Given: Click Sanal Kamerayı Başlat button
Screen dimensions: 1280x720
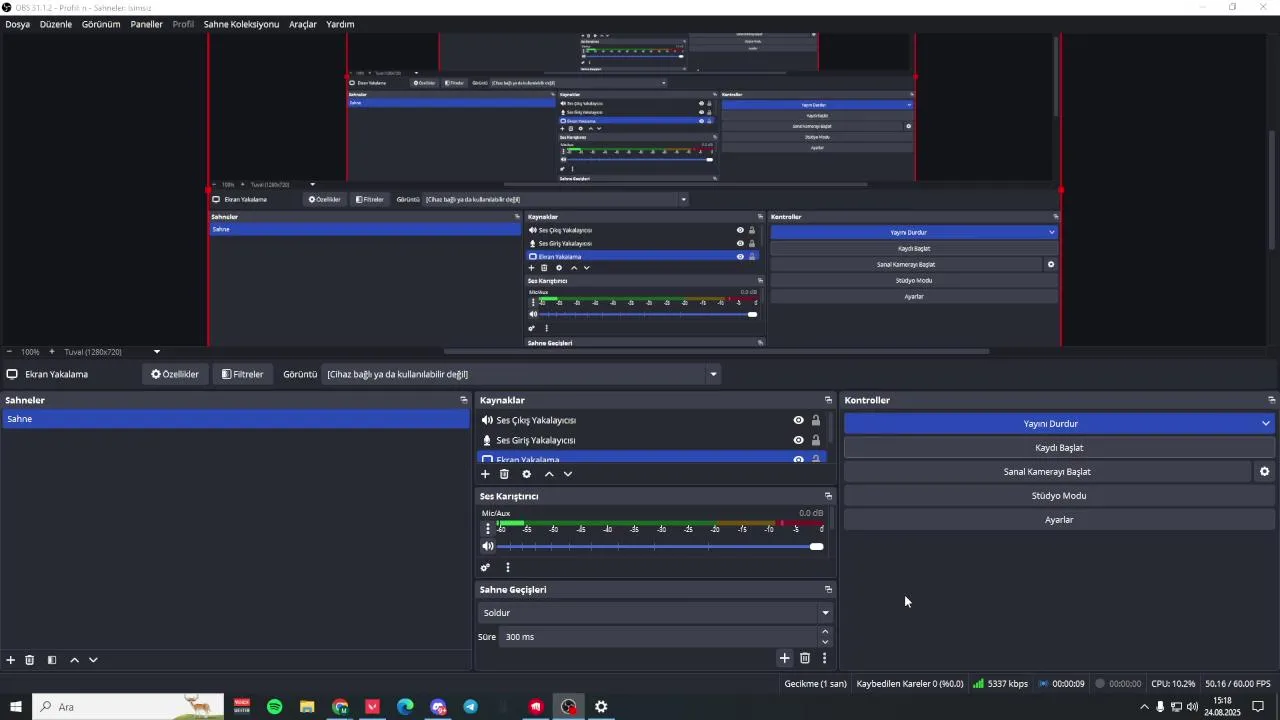Looking at the screenshot, I should click(x=1047, y=472).
